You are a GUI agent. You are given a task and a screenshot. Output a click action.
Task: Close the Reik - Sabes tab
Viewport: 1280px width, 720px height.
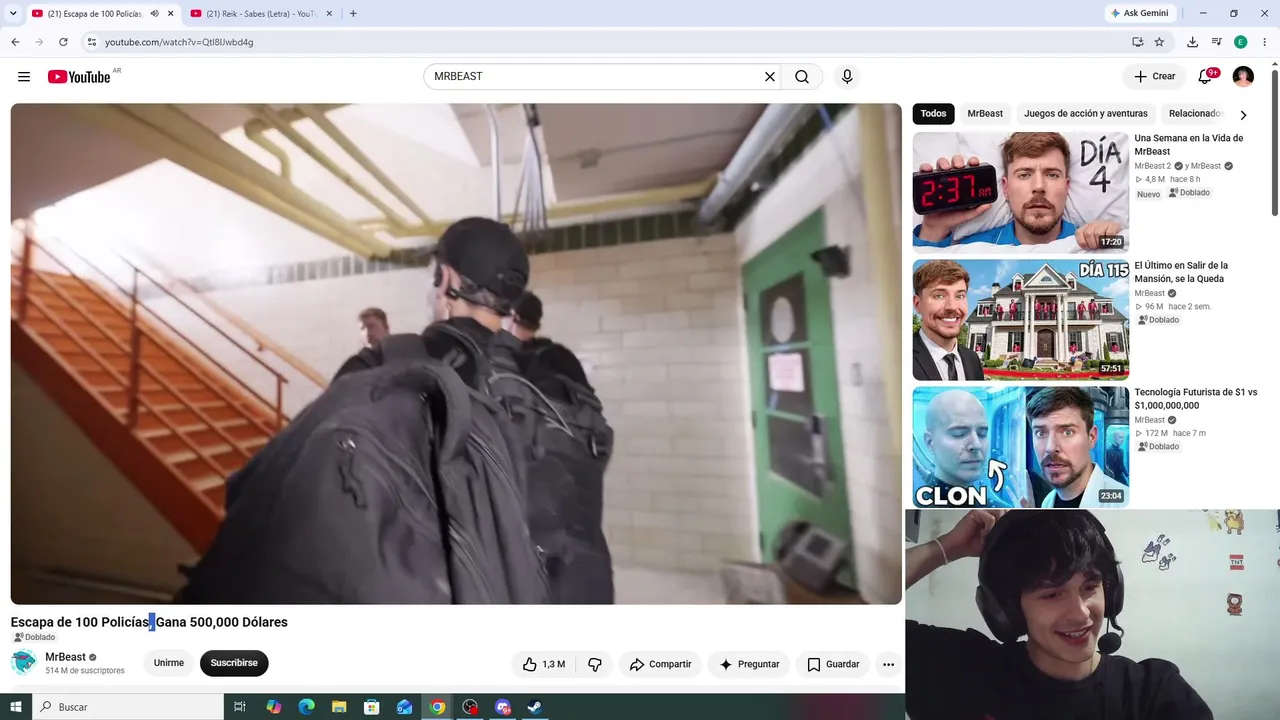329,14
